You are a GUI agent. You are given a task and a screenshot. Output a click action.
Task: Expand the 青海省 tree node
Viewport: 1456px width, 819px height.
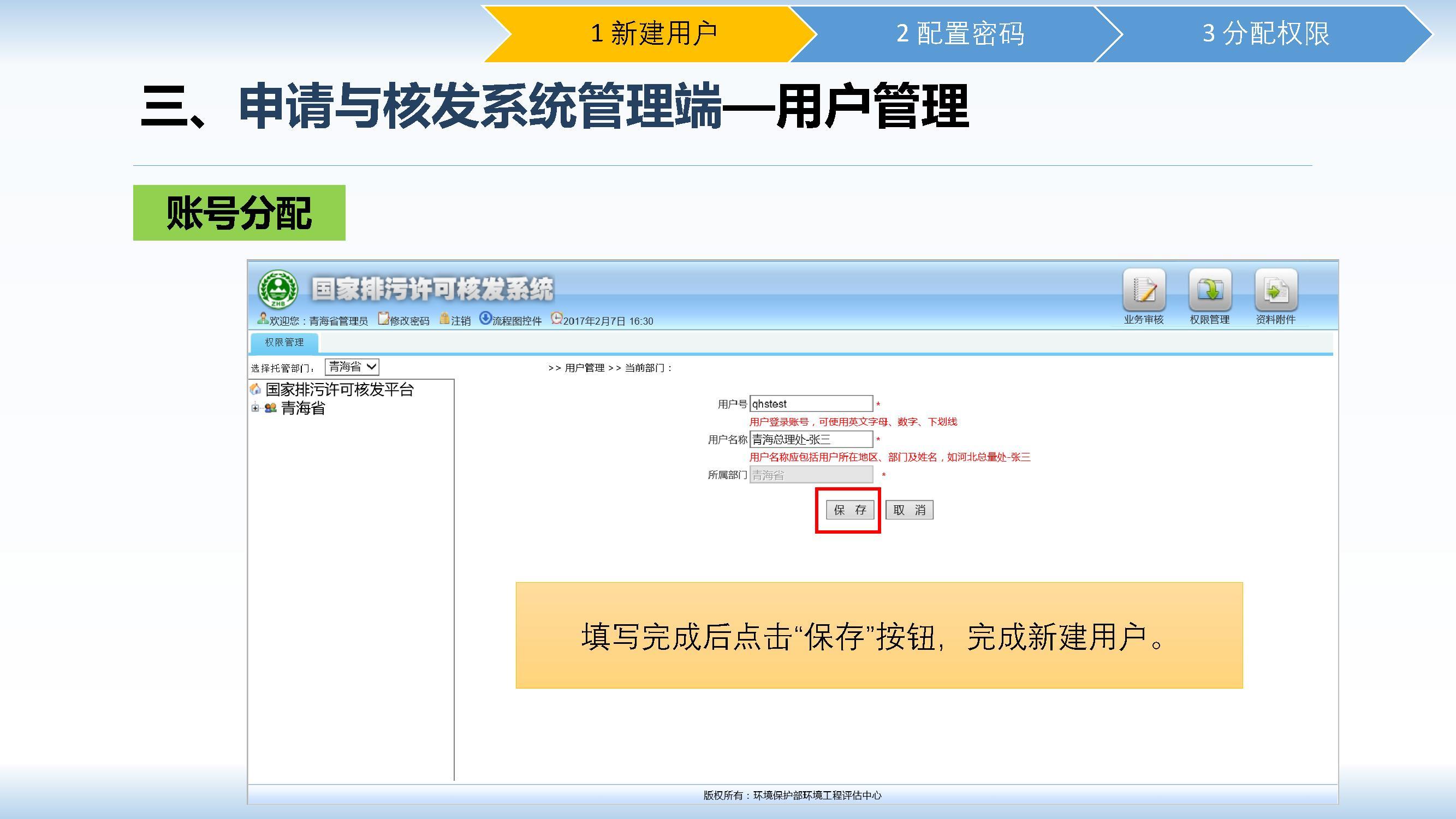click(255, 408)
